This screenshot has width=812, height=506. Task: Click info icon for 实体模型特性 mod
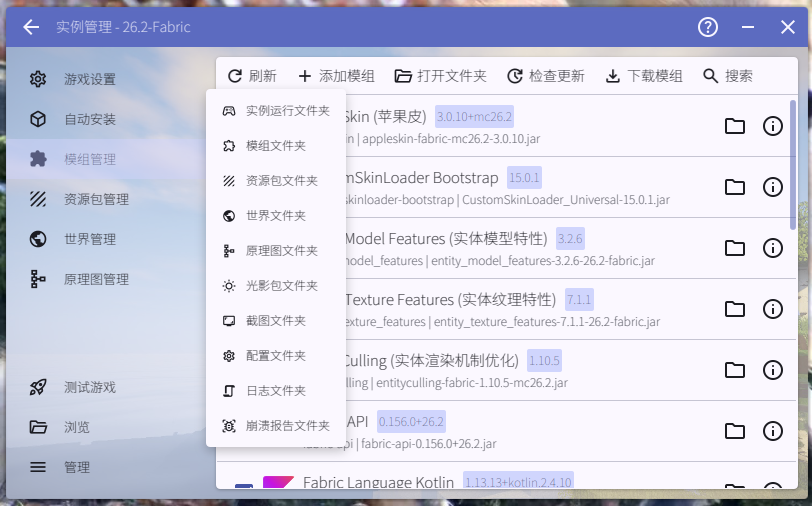[x=773, y=248]
